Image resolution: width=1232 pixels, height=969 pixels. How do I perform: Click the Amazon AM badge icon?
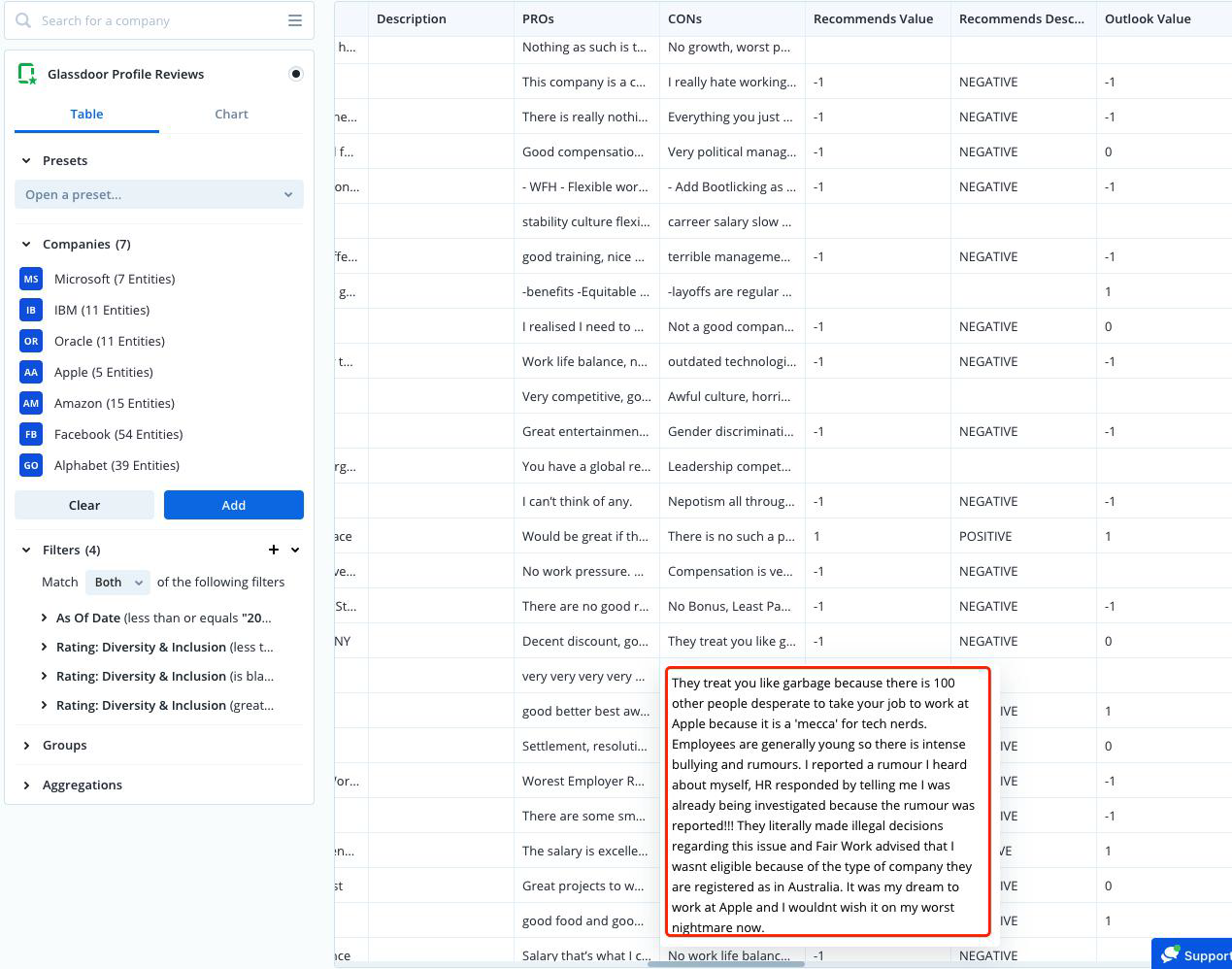coord(31,403)
